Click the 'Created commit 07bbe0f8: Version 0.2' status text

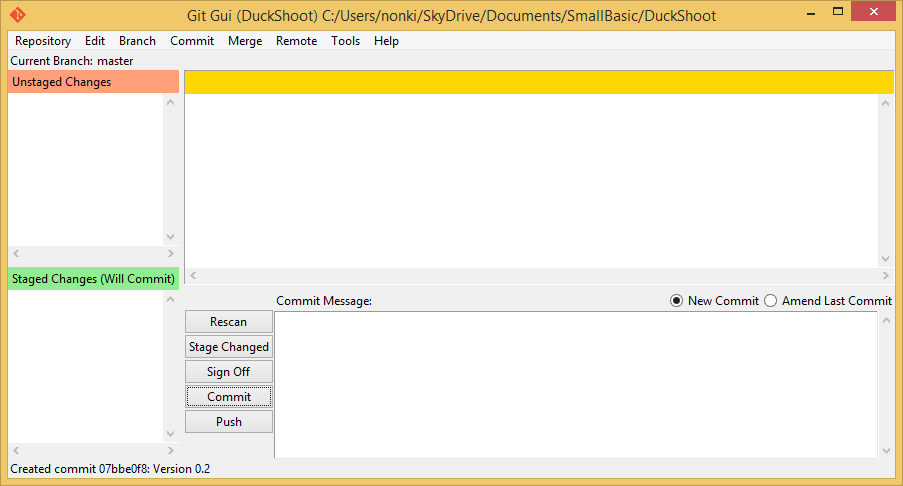click(x=110, y=469)
